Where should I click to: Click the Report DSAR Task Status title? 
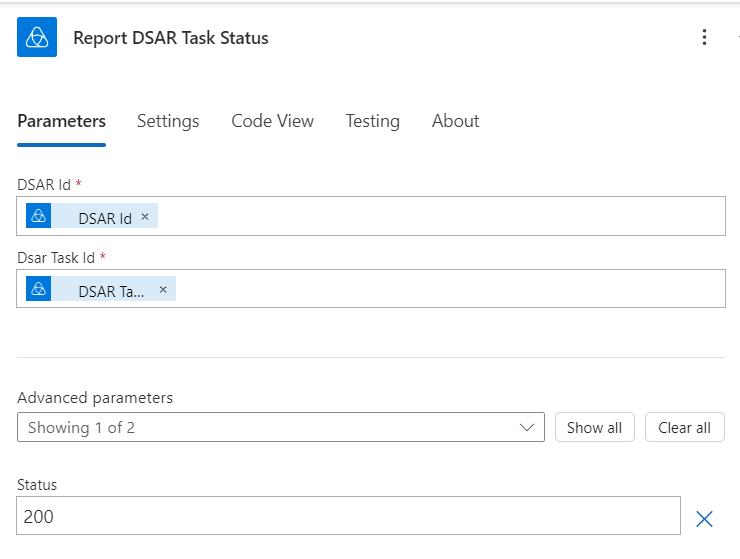pyautogui.click(x=171, y=38)
